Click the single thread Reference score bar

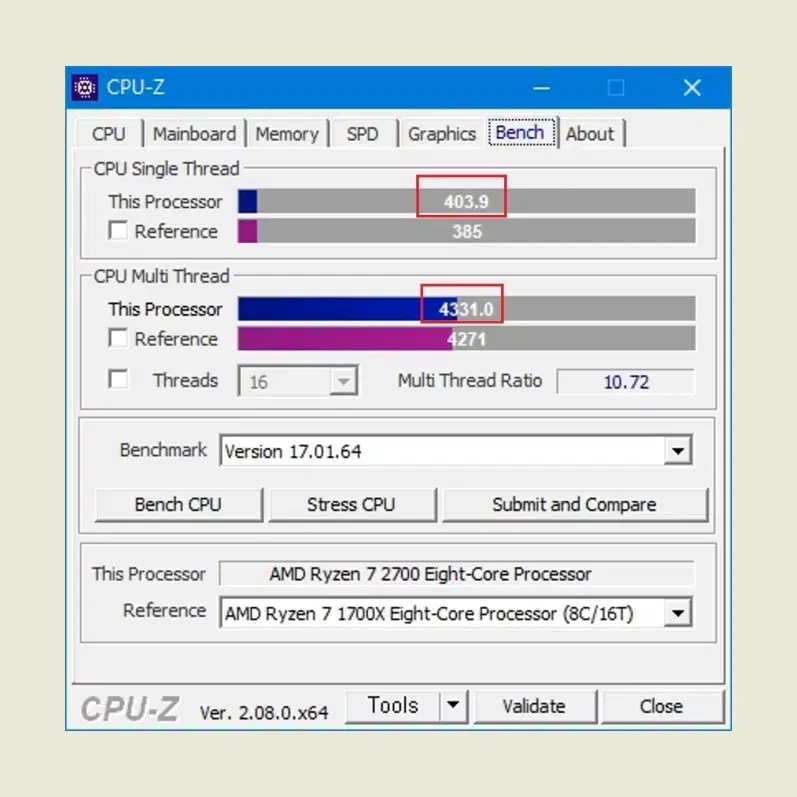click(467, 231)
